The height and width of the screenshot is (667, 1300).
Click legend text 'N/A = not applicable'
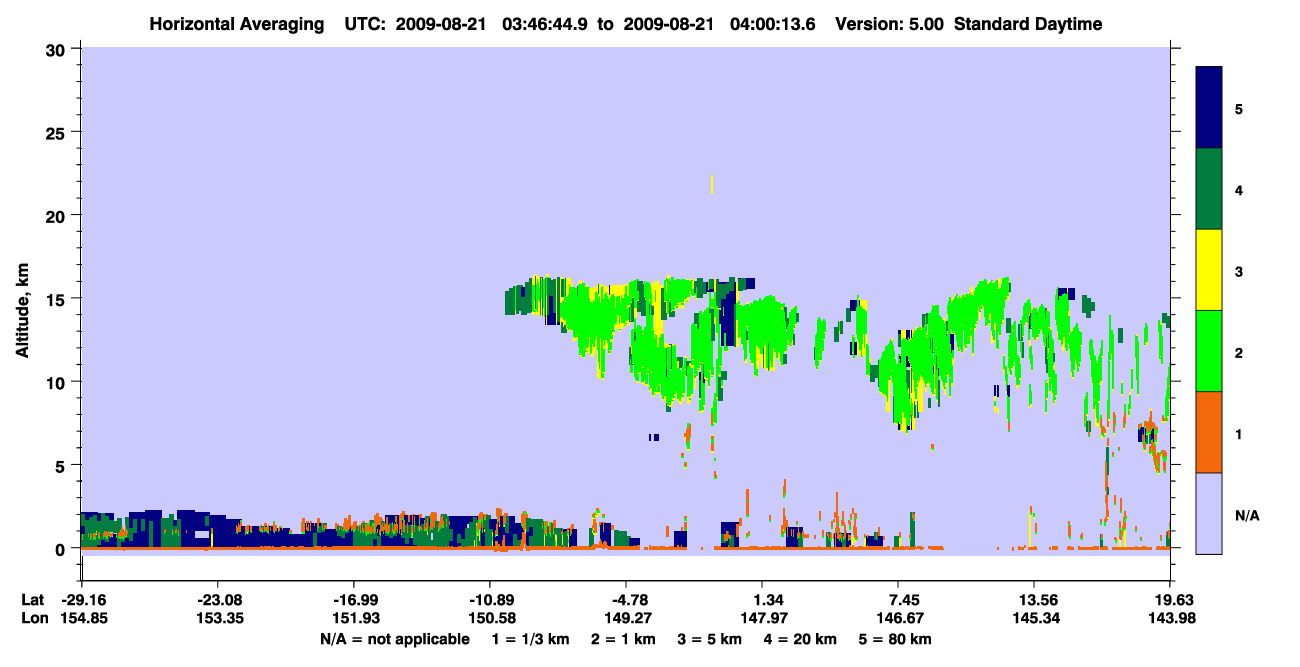(394, 639)
